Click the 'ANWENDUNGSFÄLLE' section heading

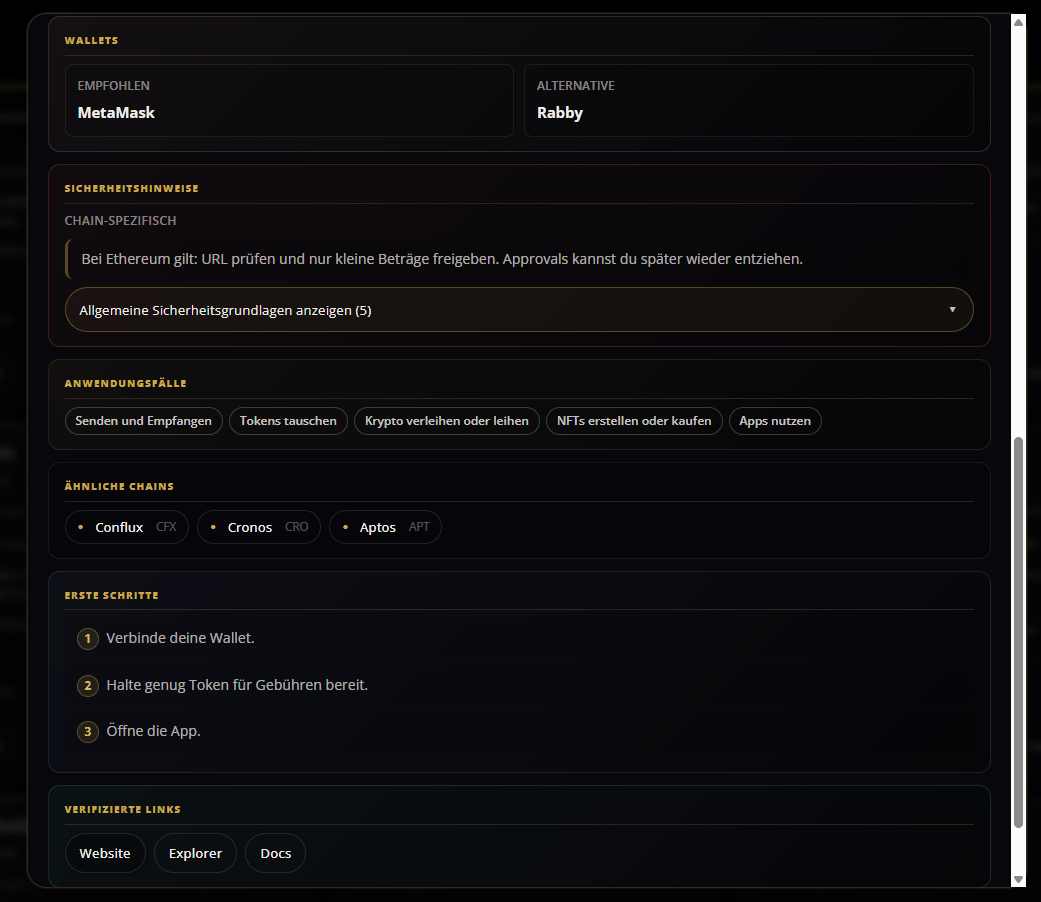pyautogui.click(x=125, y=383)
